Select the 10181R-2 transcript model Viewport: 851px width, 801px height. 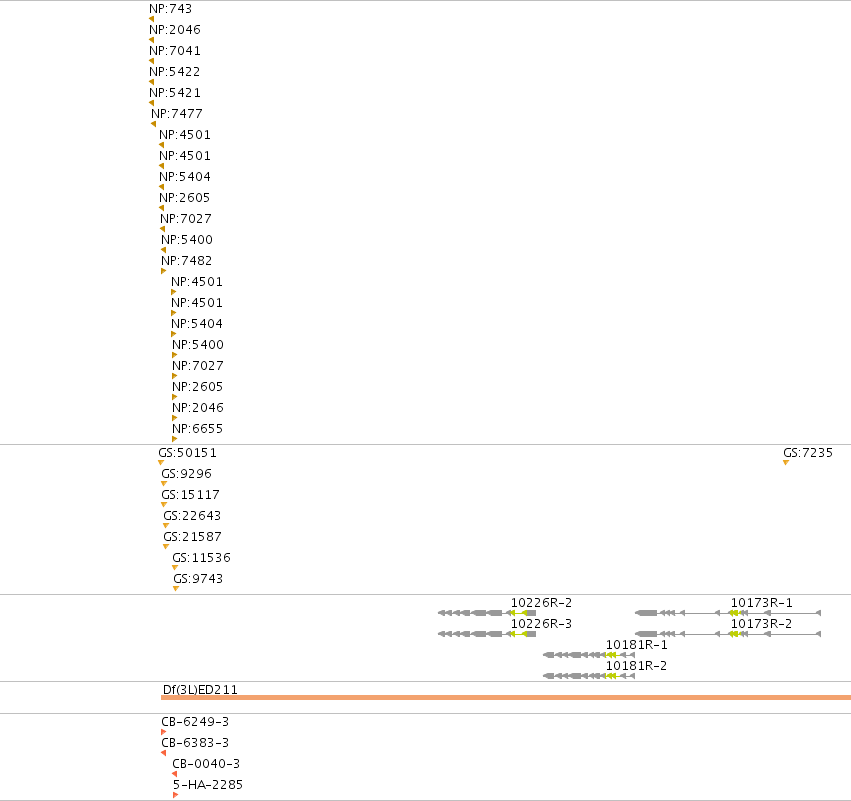(589, 676)
